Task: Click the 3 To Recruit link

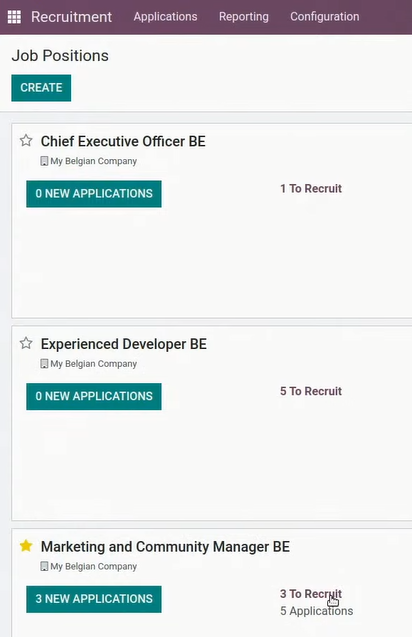Action: (x=311, y=594)
